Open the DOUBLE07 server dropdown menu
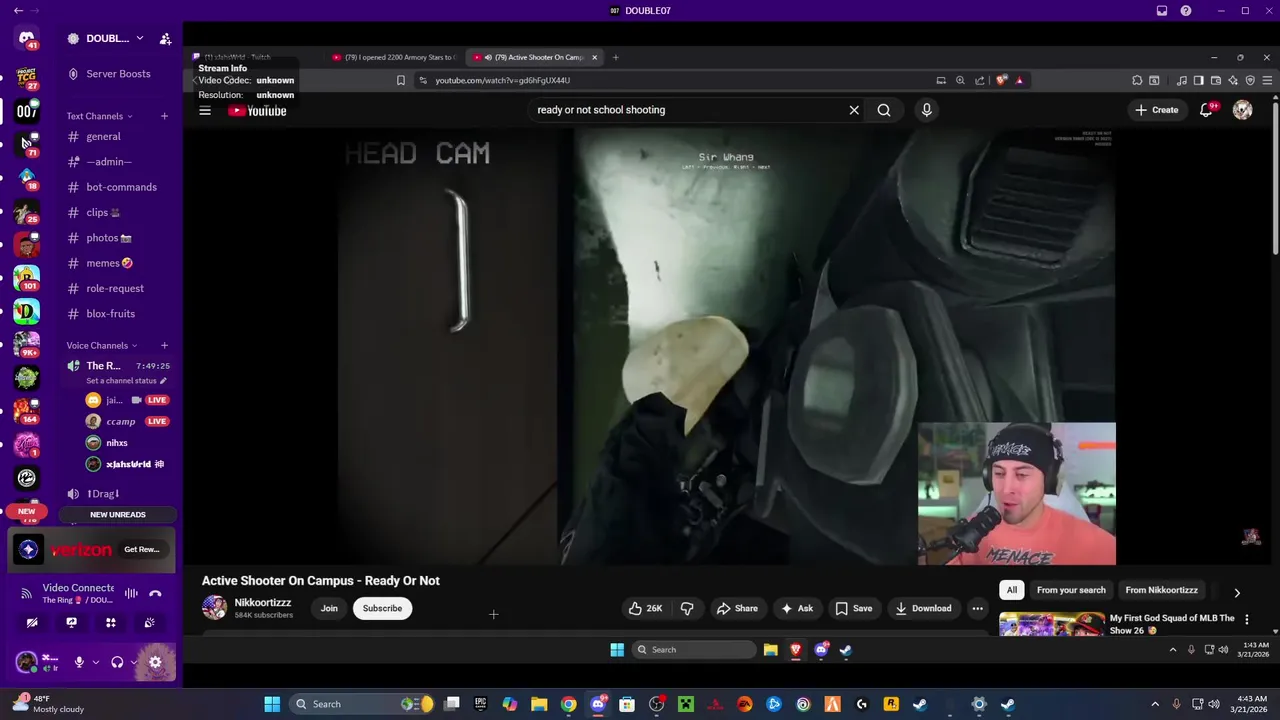This screenshot has height=720, width=1280. [139, 38]
